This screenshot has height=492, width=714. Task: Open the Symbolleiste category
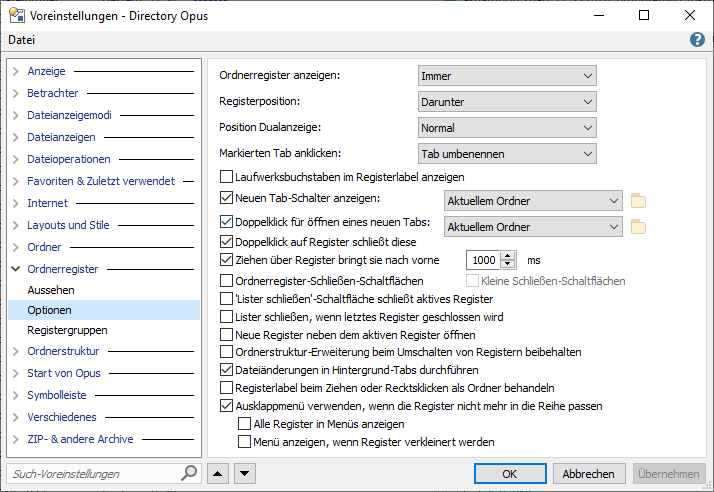[57, 395]
